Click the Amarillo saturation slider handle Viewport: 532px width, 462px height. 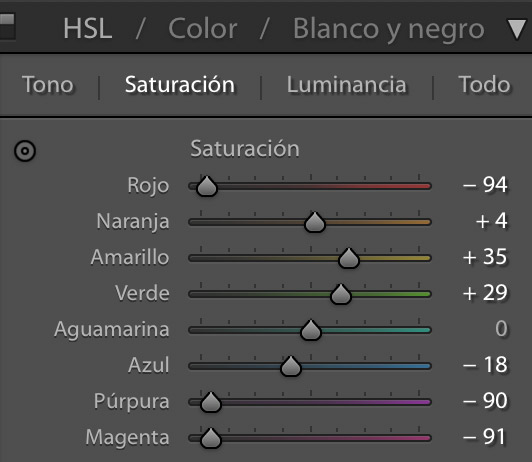point(348,258)
